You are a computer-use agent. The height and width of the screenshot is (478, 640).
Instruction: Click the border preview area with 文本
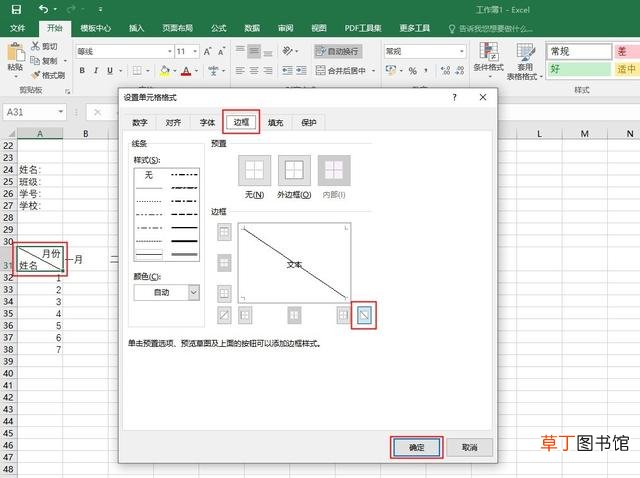(294, 262)
